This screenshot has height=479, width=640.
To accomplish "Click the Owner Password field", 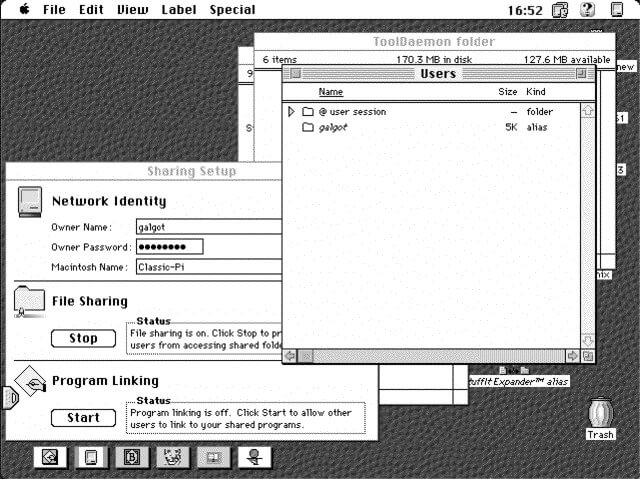I will point(168,247).
